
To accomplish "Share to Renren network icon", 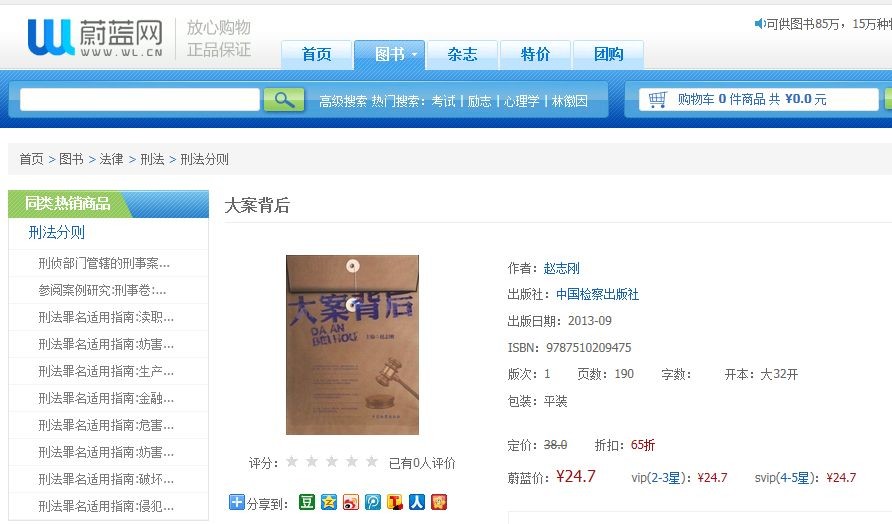I will pos(417,502).
